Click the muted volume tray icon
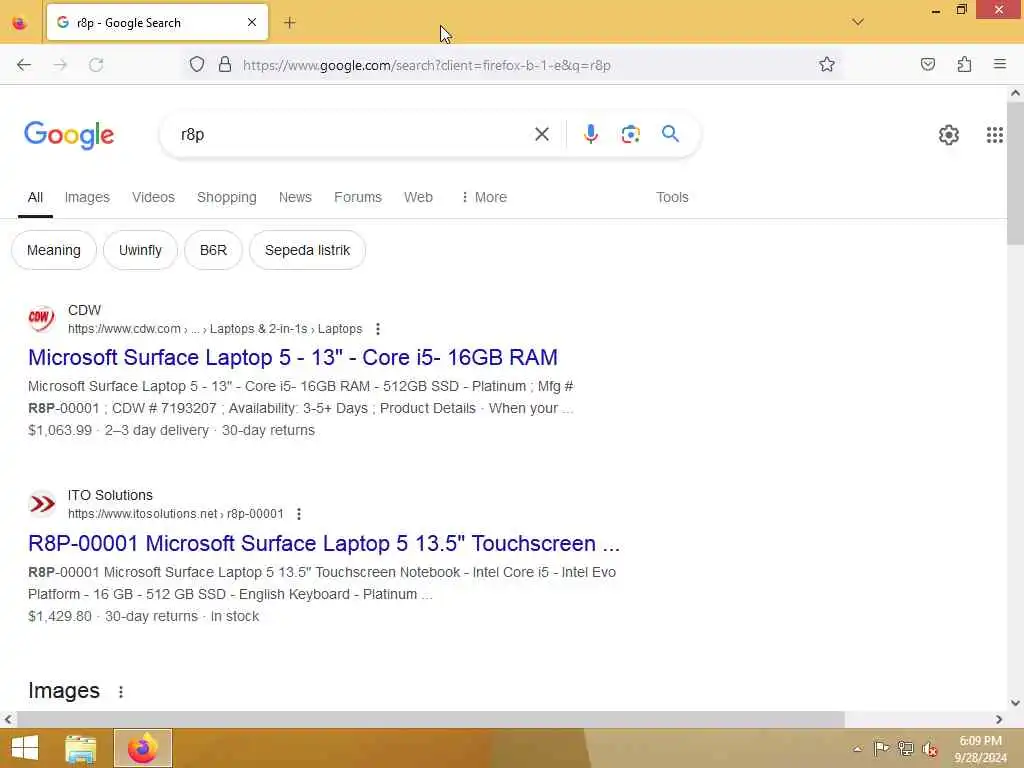The height and width of the screenshot is (768, 1024). (930, 749)
